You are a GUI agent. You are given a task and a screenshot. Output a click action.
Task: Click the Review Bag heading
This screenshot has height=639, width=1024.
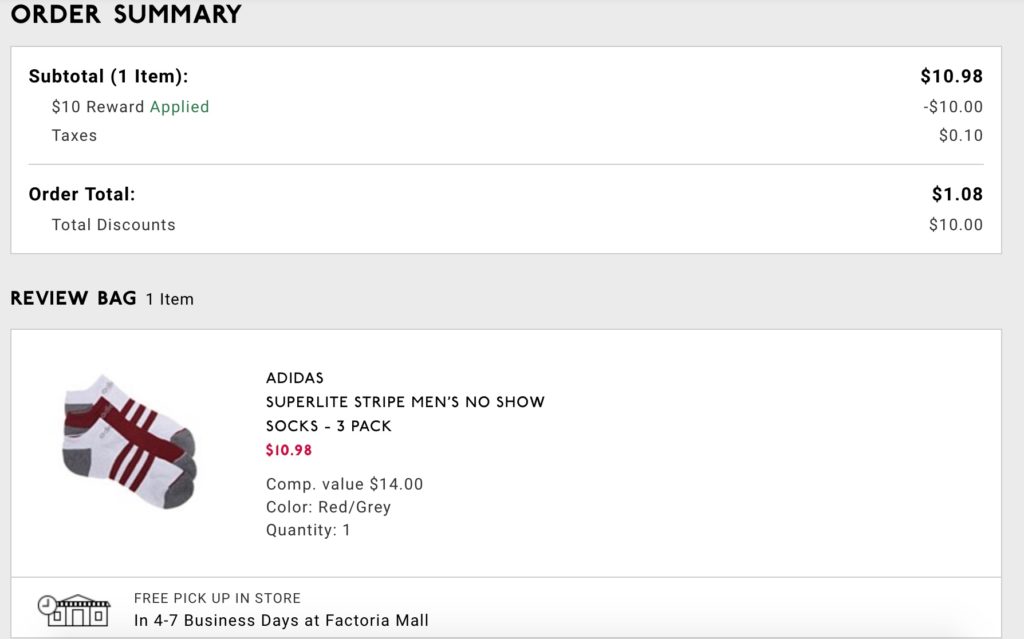(x=73, y=298)
